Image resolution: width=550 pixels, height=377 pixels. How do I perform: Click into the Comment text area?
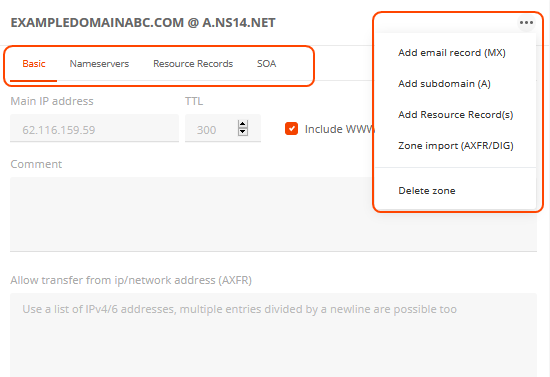point(273,214)
